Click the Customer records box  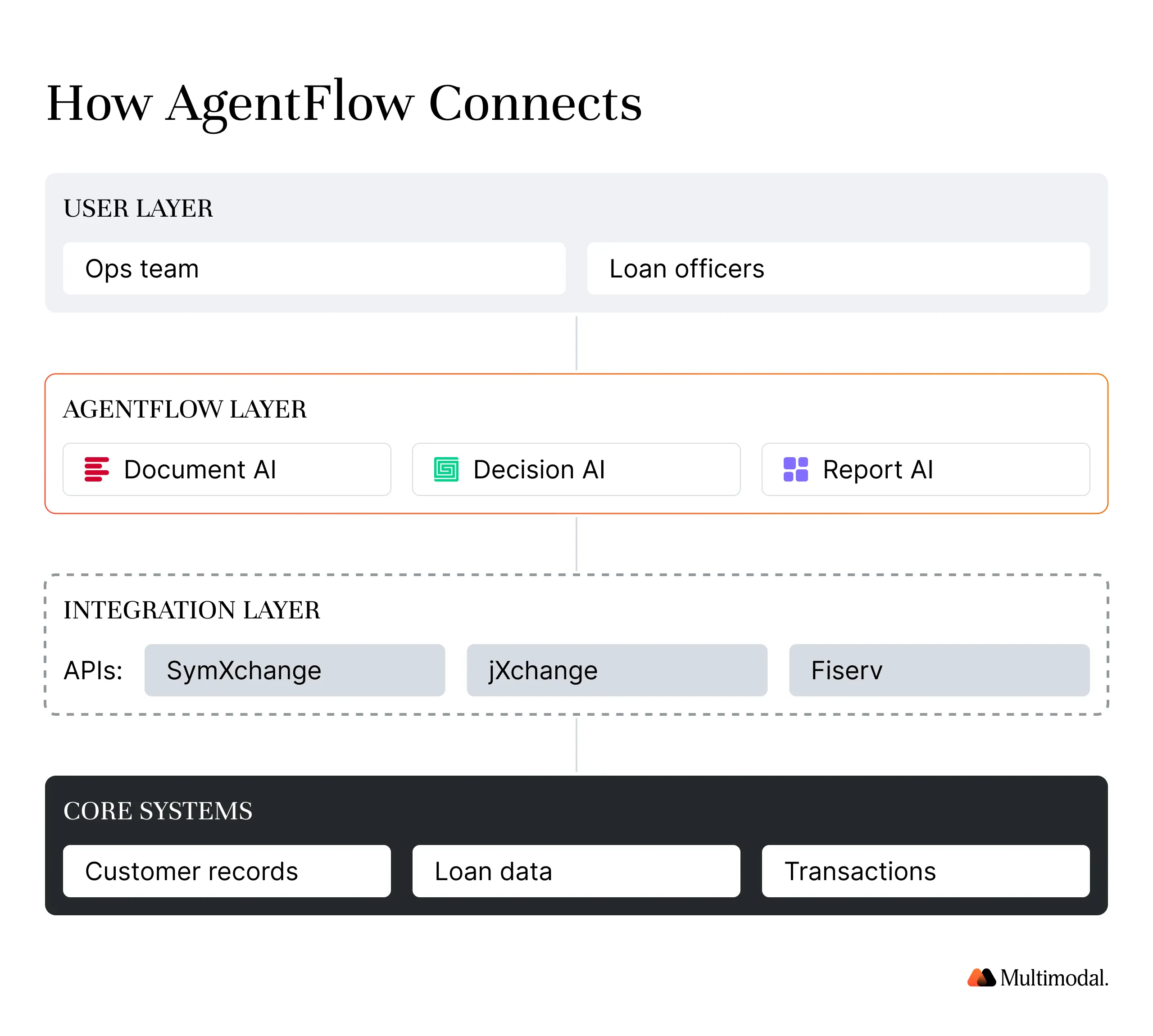pyautogui.click(x=227, y=871)
